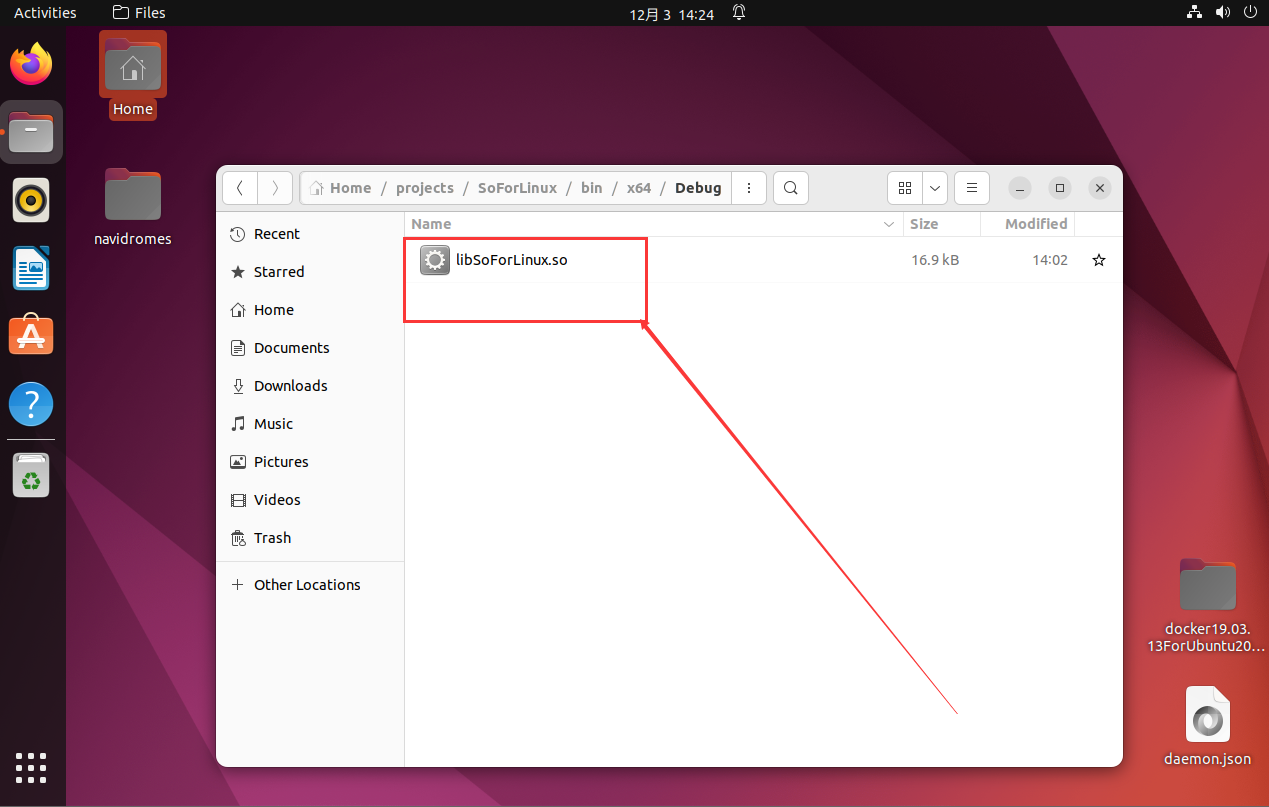The width and height of the screenshot is (1269, 807).
Task: Open the clock and calendar panel
Action: (x=672, y=14)
